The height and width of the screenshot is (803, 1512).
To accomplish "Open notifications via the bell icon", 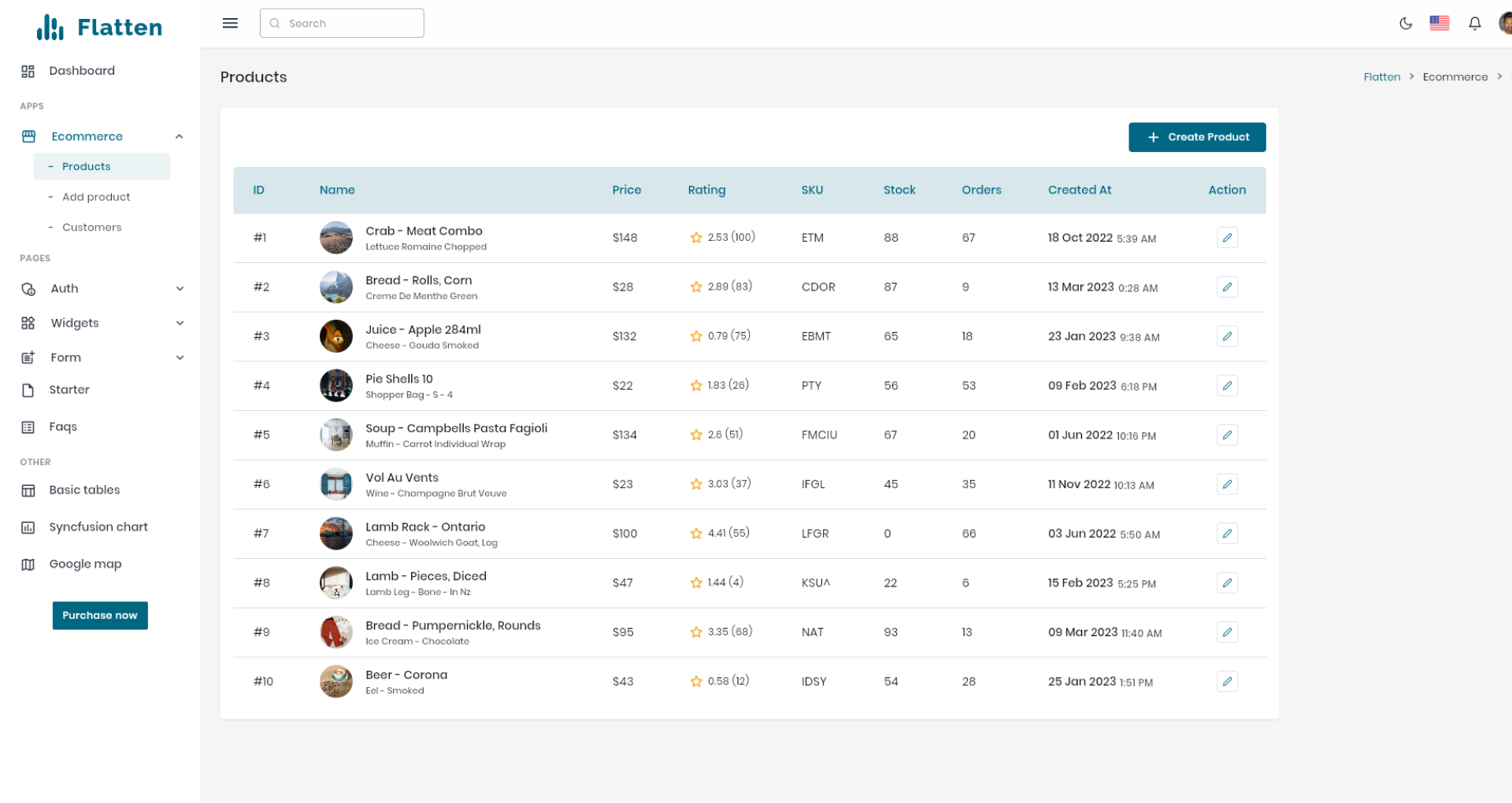I will coord(1475,24).
